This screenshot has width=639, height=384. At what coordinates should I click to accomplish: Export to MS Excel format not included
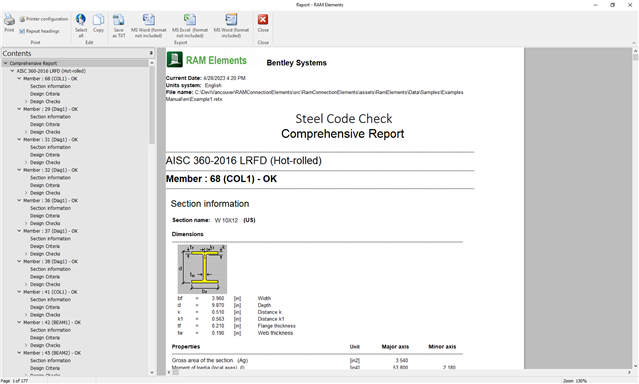click(190, 25)
